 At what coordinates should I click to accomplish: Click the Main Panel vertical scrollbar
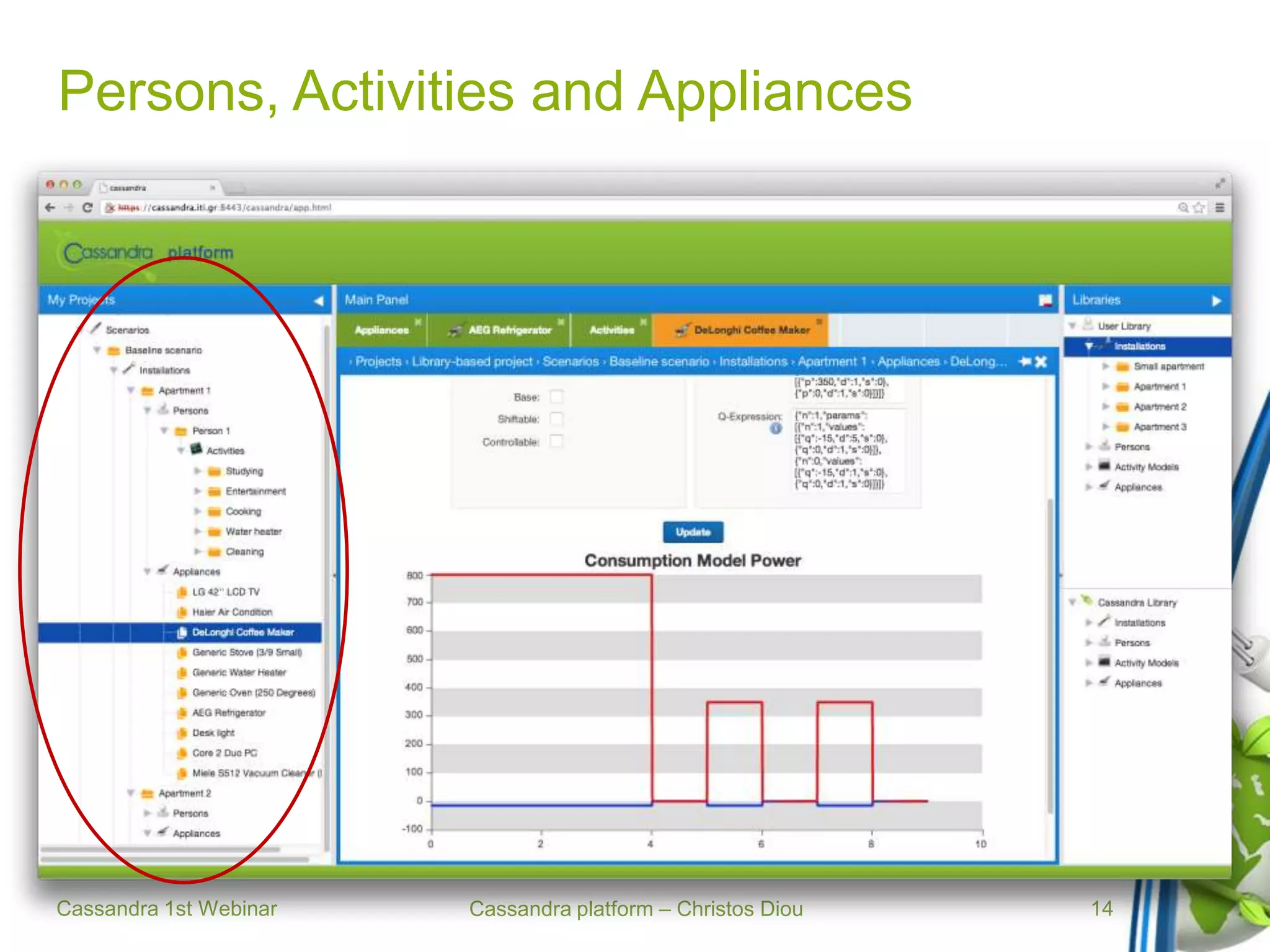[x=1050, y=656]
